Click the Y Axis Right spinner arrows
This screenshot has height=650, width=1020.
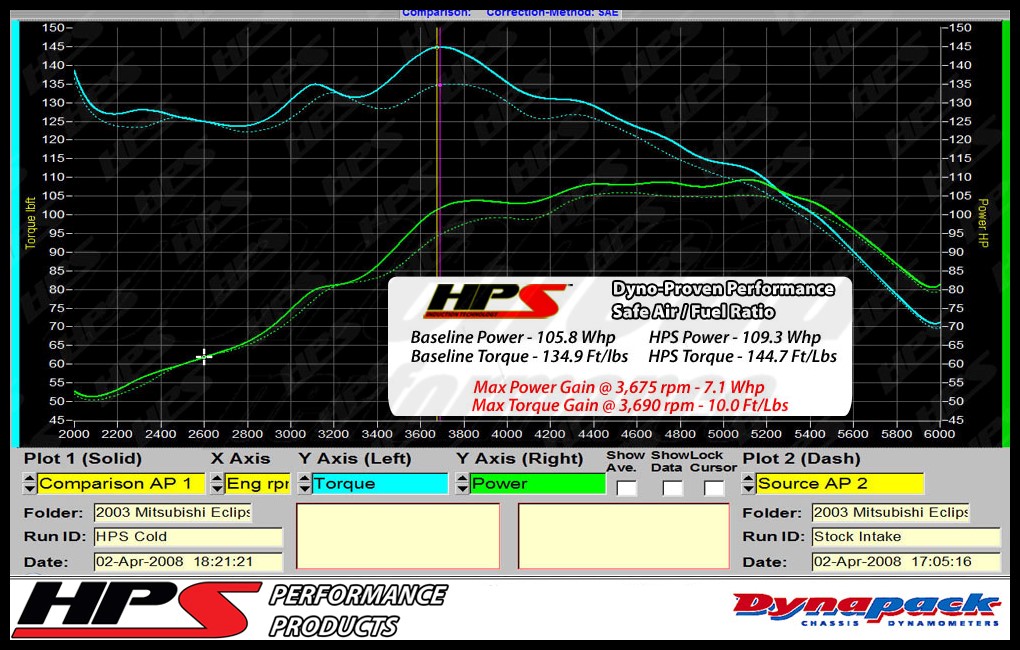(x=462, y=483)
